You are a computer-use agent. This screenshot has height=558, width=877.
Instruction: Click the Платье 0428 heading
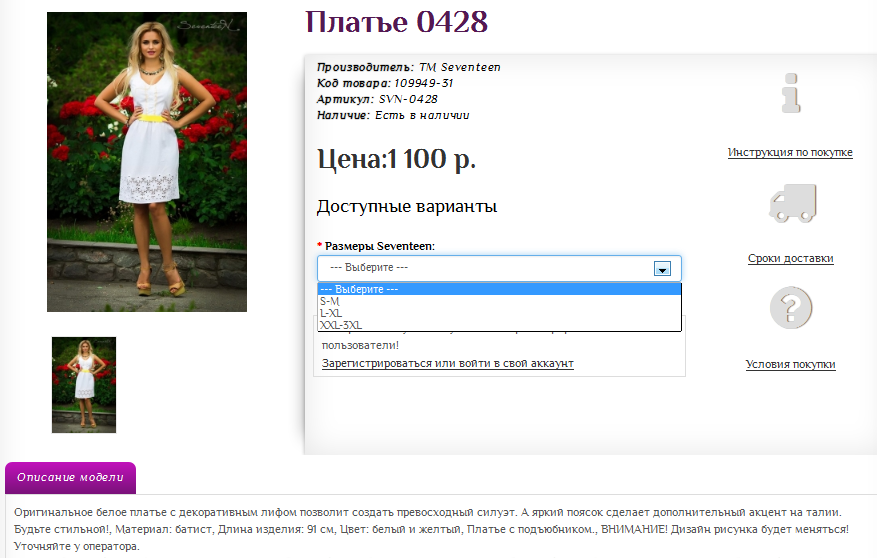coord(396,22)
